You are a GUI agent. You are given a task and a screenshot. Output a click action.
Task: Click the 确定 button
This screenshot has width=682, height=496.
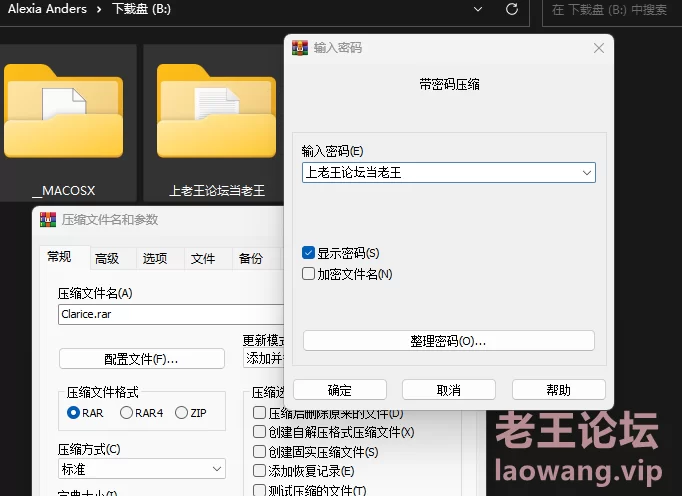339,390
